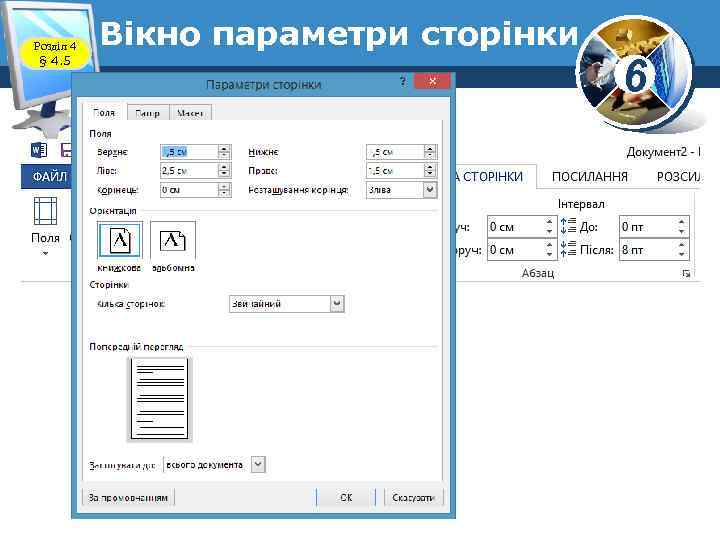Click За промовчанням button
The image size is (720, 540).
(x=128, y=498)
